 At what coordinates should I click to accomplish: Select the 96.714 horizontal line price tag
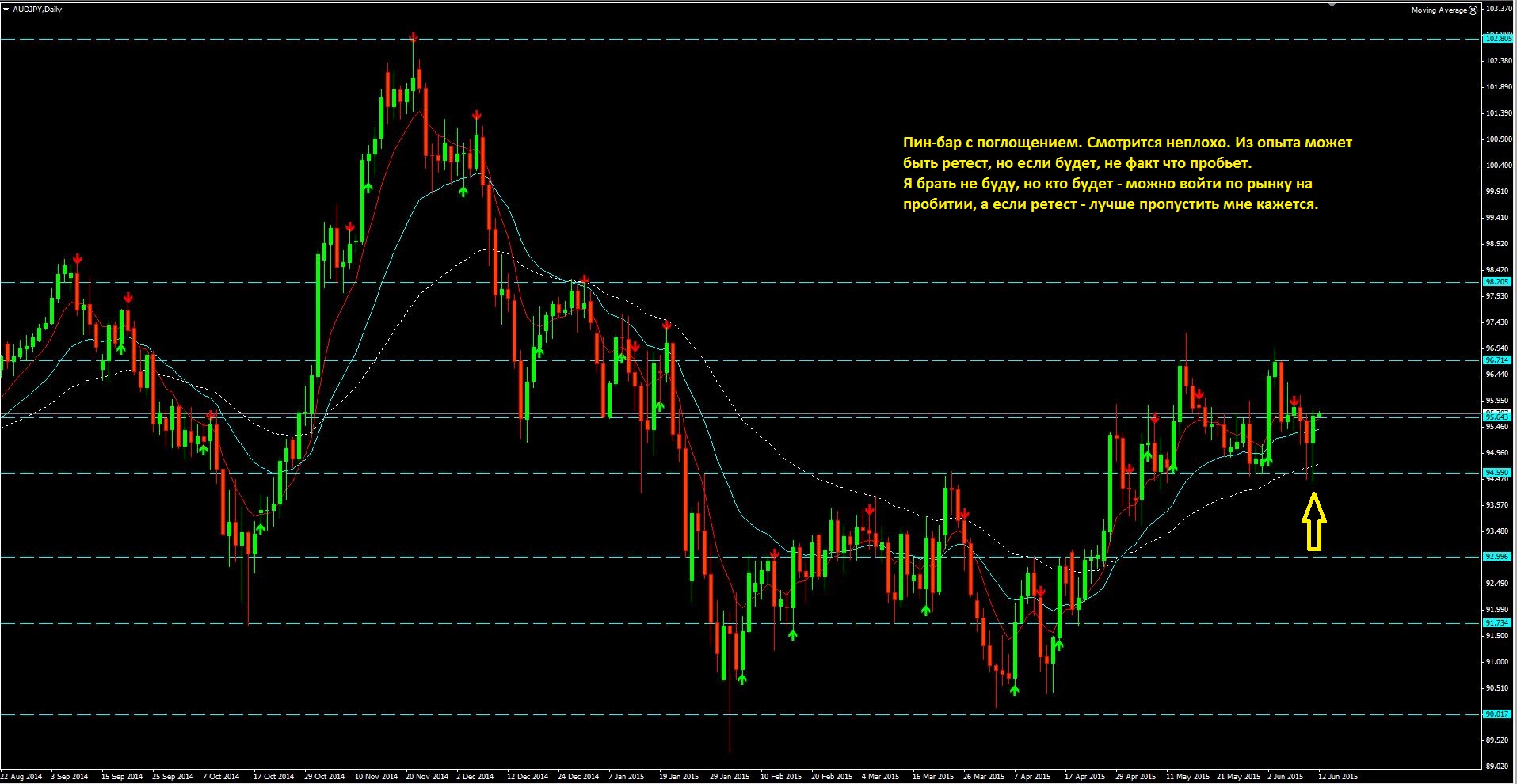tap(1497, 360)
